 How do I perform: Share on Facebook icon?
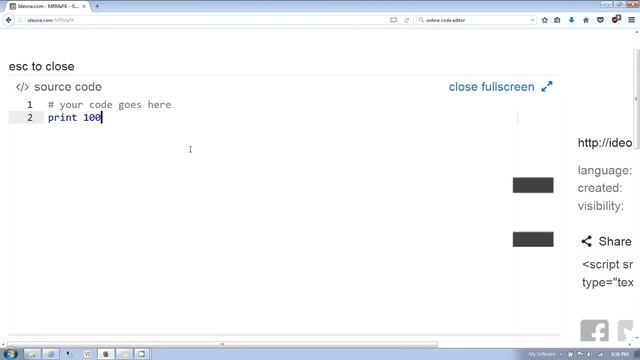(594, 330)
